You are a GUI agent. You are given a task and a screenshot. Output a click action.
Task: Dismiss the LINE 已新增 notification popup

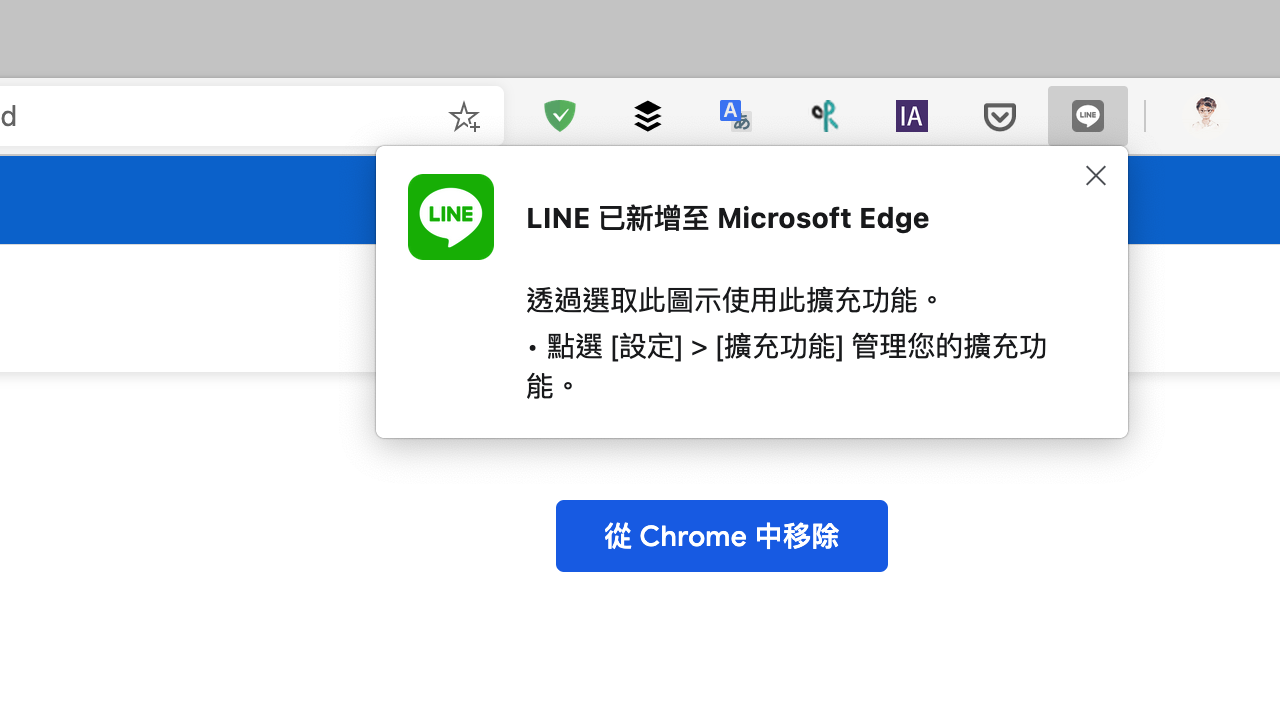pos(1095,175)
